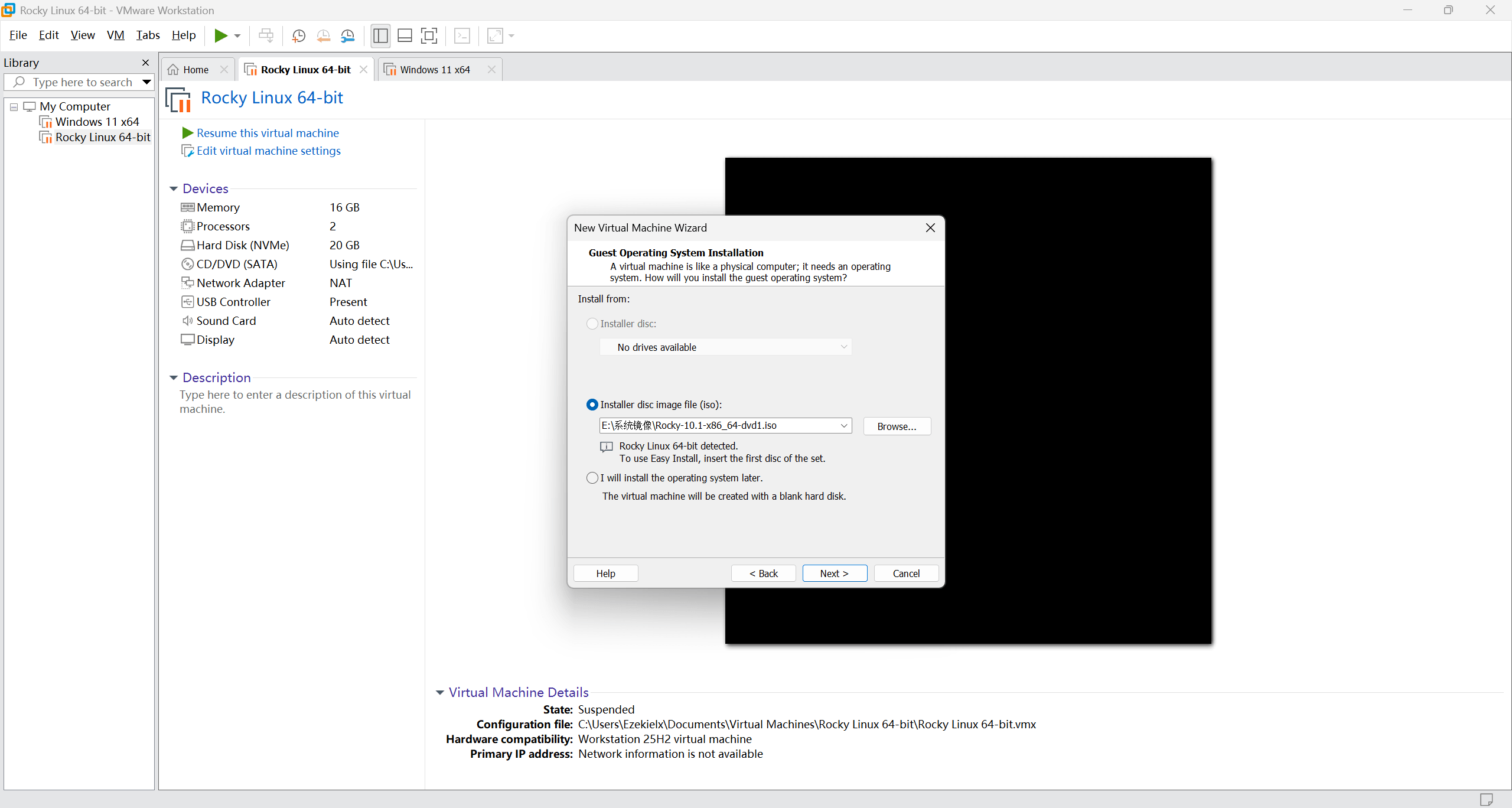Click Resume this virtual machine link
The image size is (1512, 808).
coord(268,133)
